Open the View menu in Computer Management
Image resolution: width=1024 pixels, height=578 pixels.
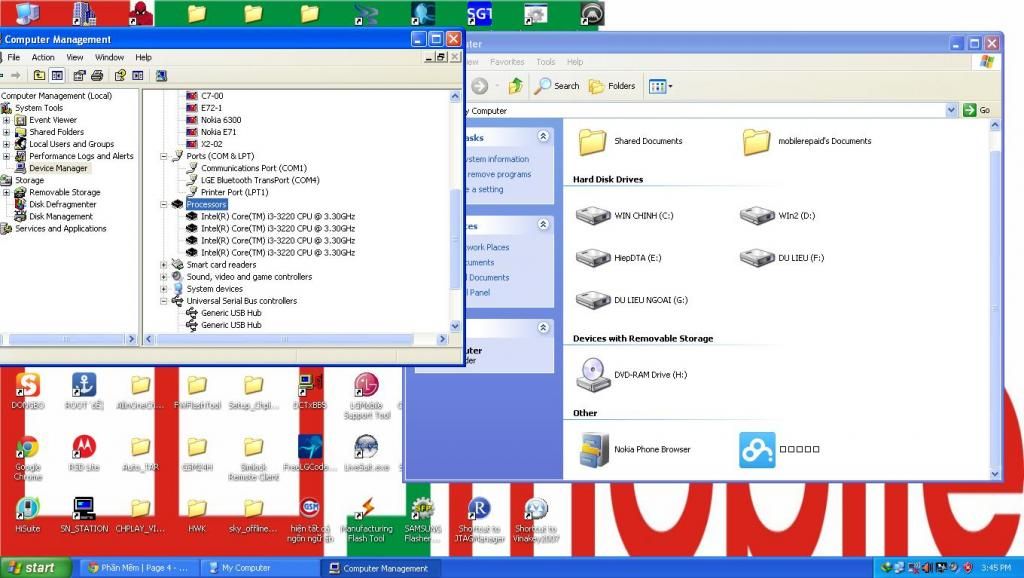pos(74,57)
